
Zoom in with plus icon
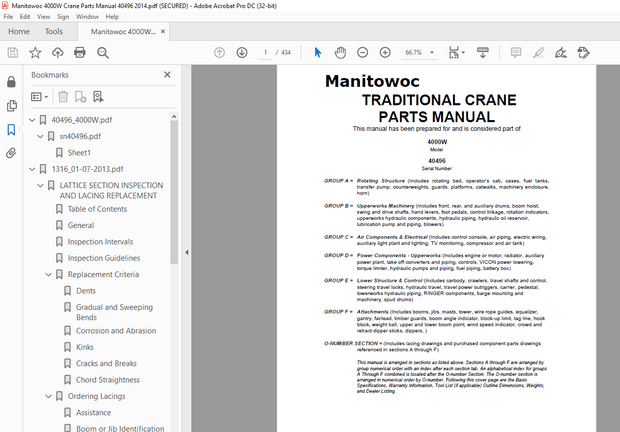click(385, 53)
